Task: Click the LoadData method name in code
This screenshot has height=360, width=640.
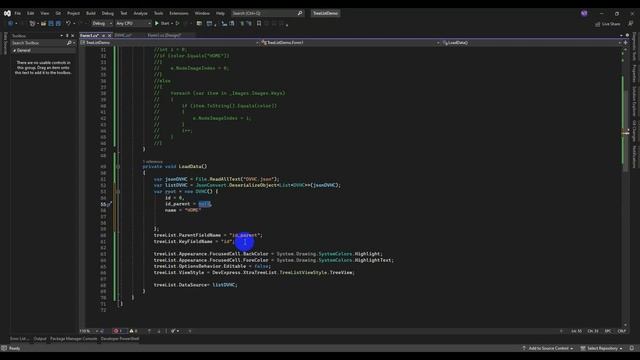Action: click(190, 167)
